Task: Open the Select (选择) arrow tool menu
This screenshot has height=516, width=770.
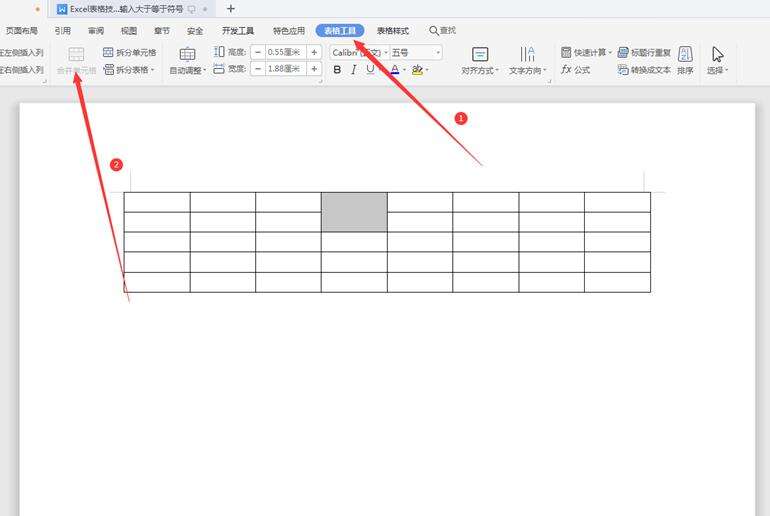Action: [717, 61]
